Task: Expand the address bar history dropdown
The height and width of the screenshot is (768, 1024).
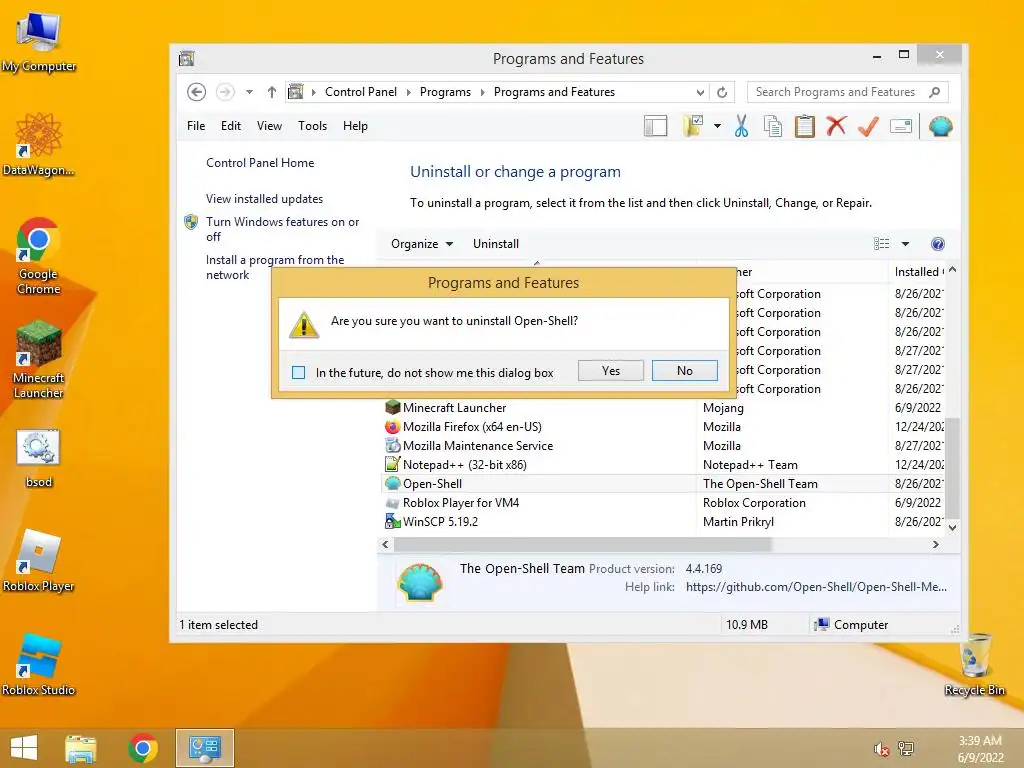Action: click(x=700, y=93)
